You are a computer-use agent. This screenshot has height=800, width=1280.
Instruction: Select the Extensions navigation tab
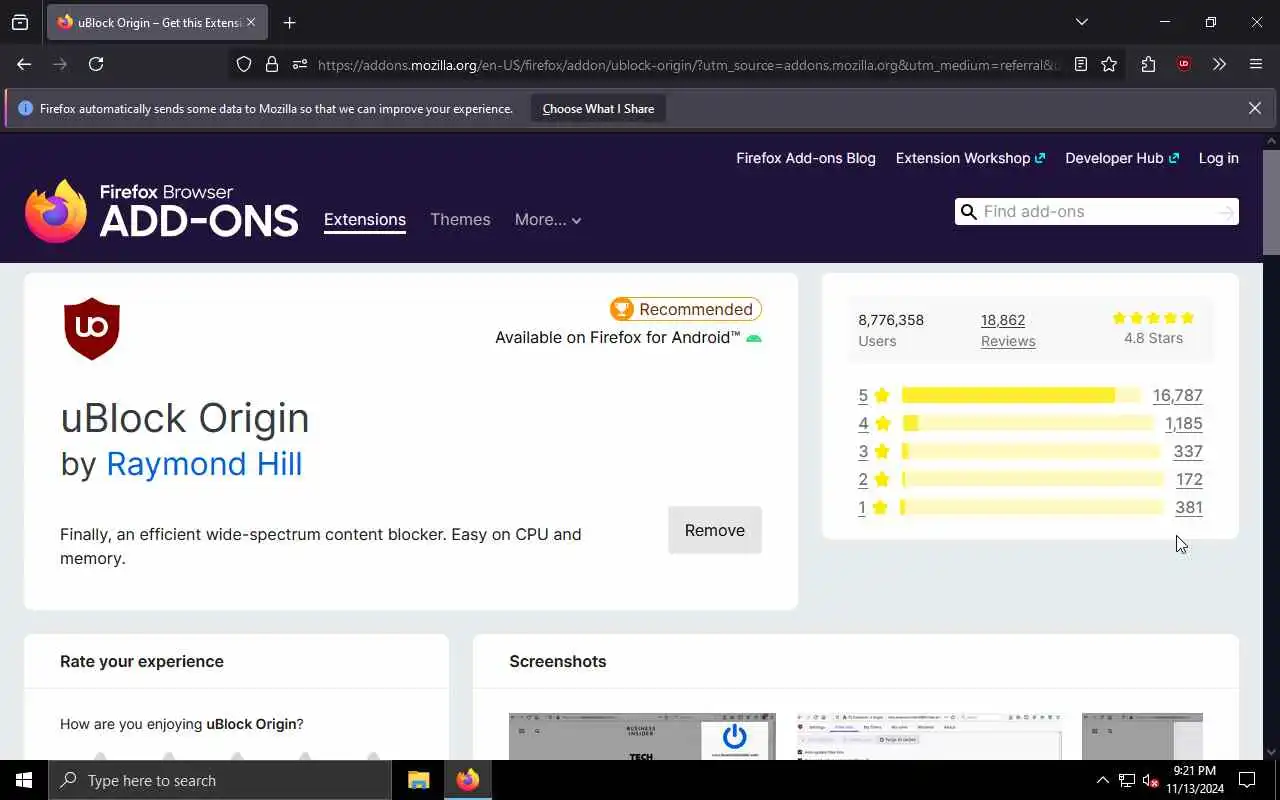coord(365,220)
